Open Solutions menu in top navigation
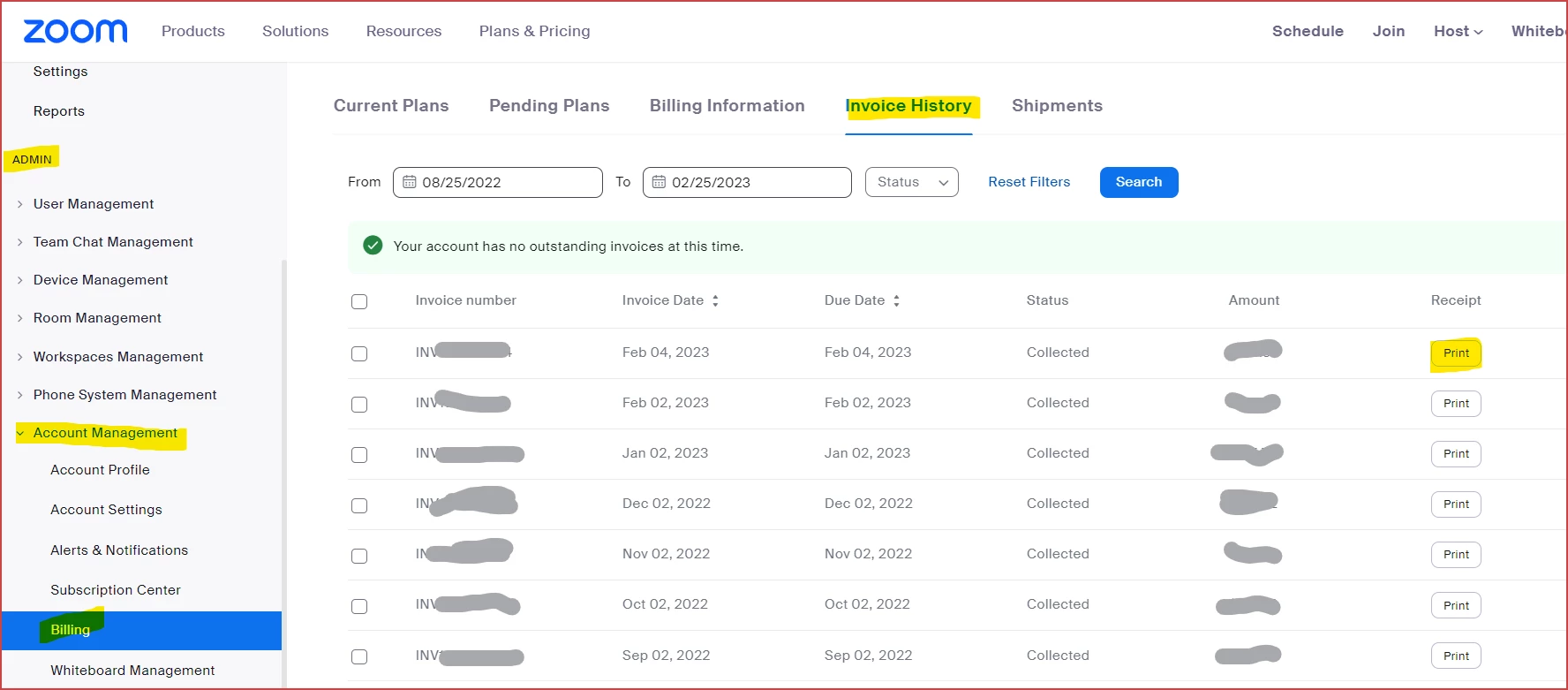Screen dimensions: 1568x690 click(296, 31)
